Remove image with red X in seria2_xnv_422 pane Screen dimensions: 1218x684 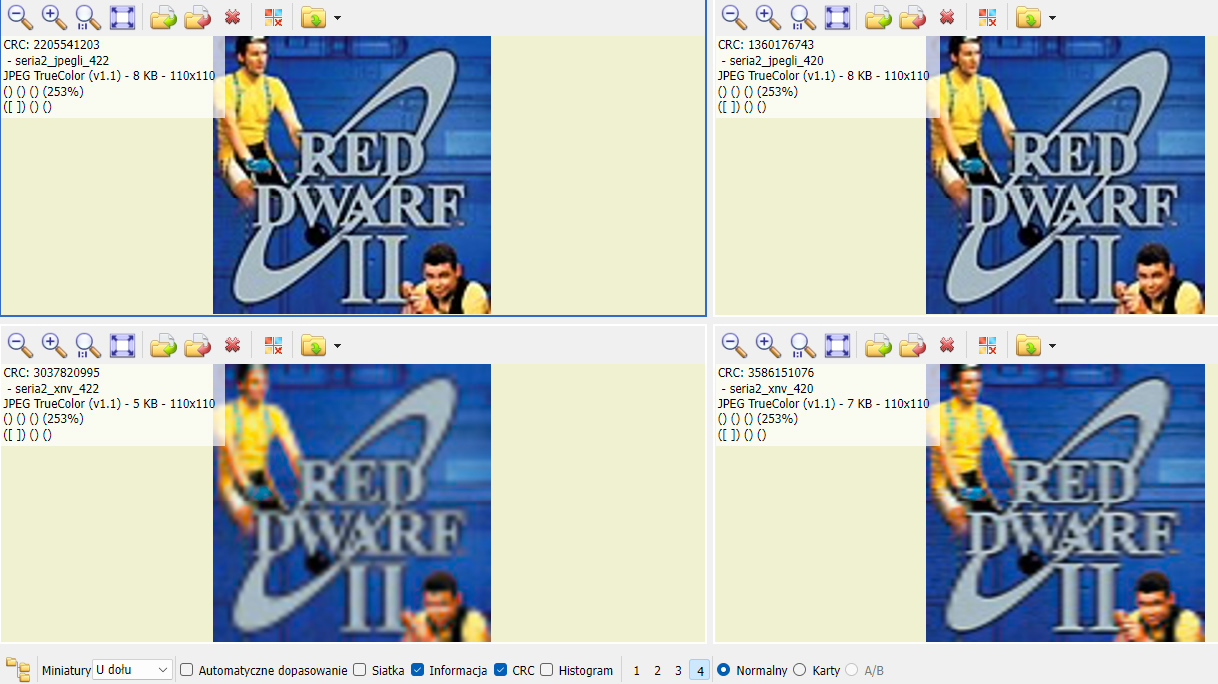(x=232, y=345)
